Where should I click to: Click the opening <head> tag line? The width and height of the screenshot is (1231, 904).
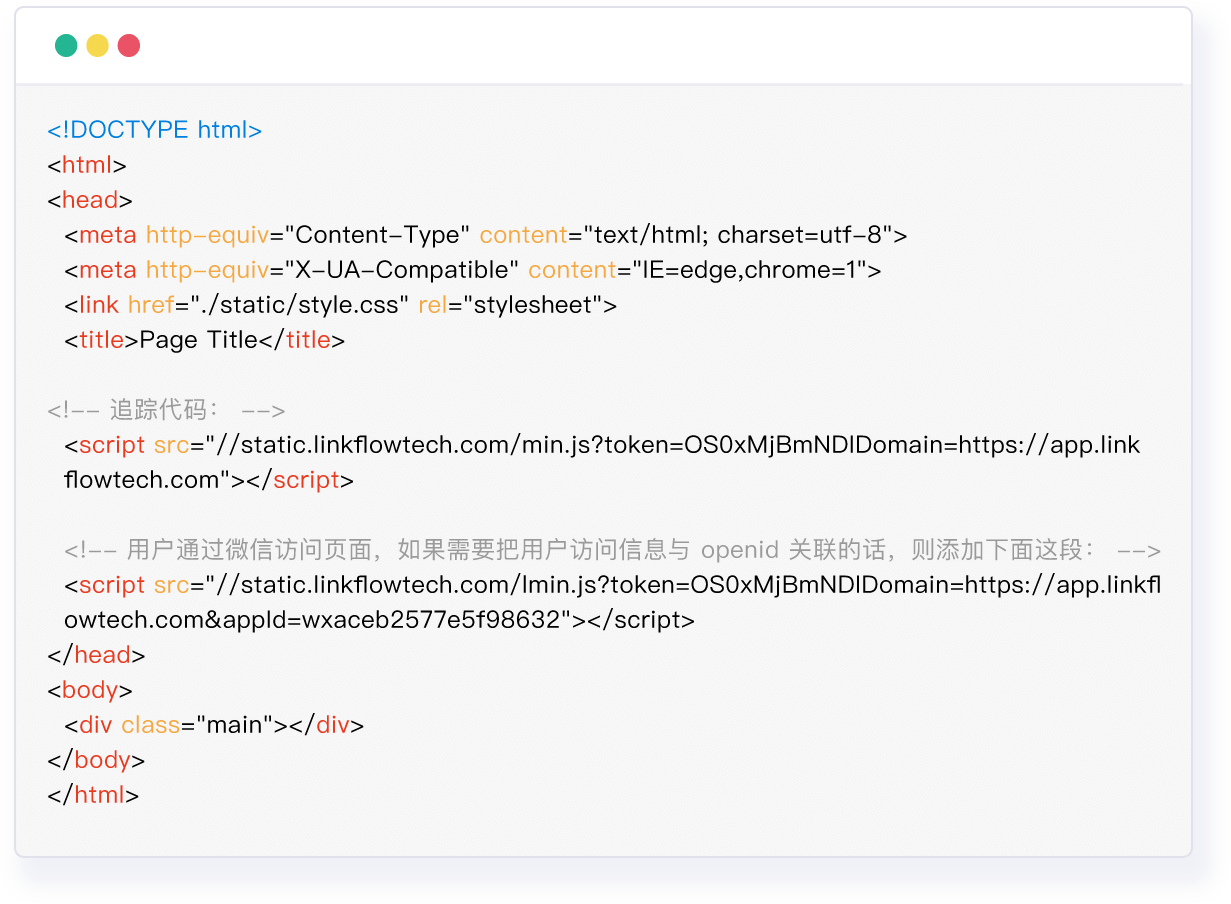tap(90, 200)
